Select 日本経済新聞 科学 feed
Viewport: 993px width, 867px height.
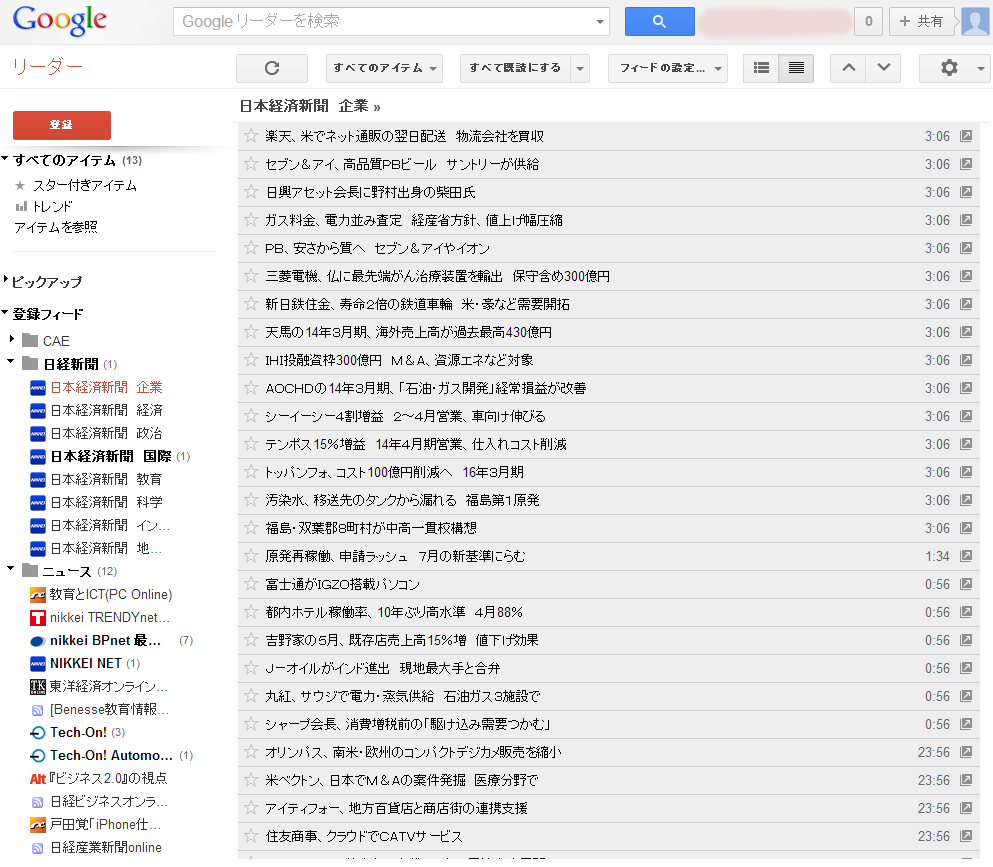[x=106, y=502]
